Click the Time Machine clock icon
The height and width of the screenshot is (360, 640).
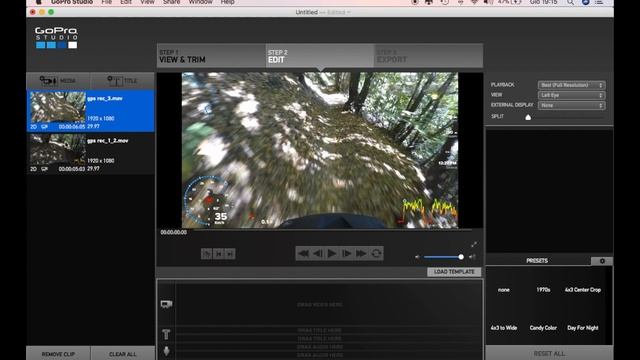[x=444, y=2]
